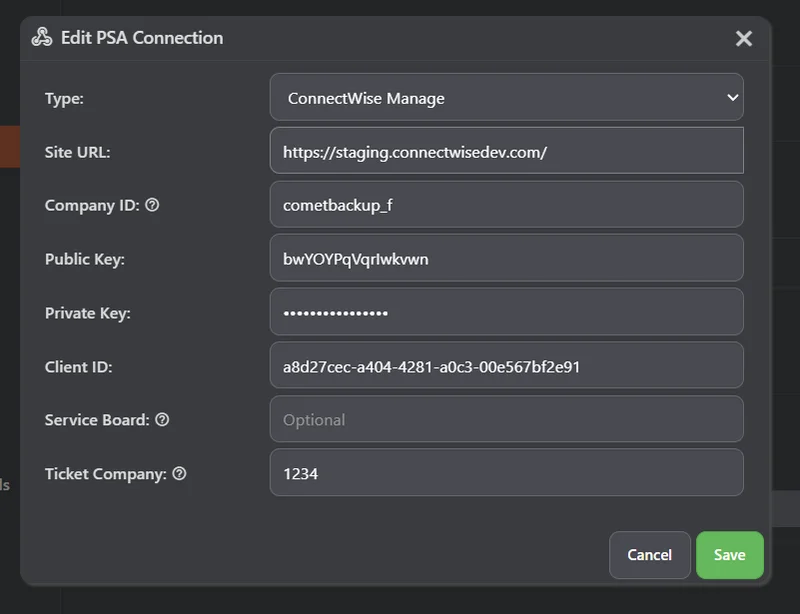This screenshot has height=614, width=800.
Task: Click the 'Ticket Company:' label text
Action: pyautogui.click(x=106, y=474)
